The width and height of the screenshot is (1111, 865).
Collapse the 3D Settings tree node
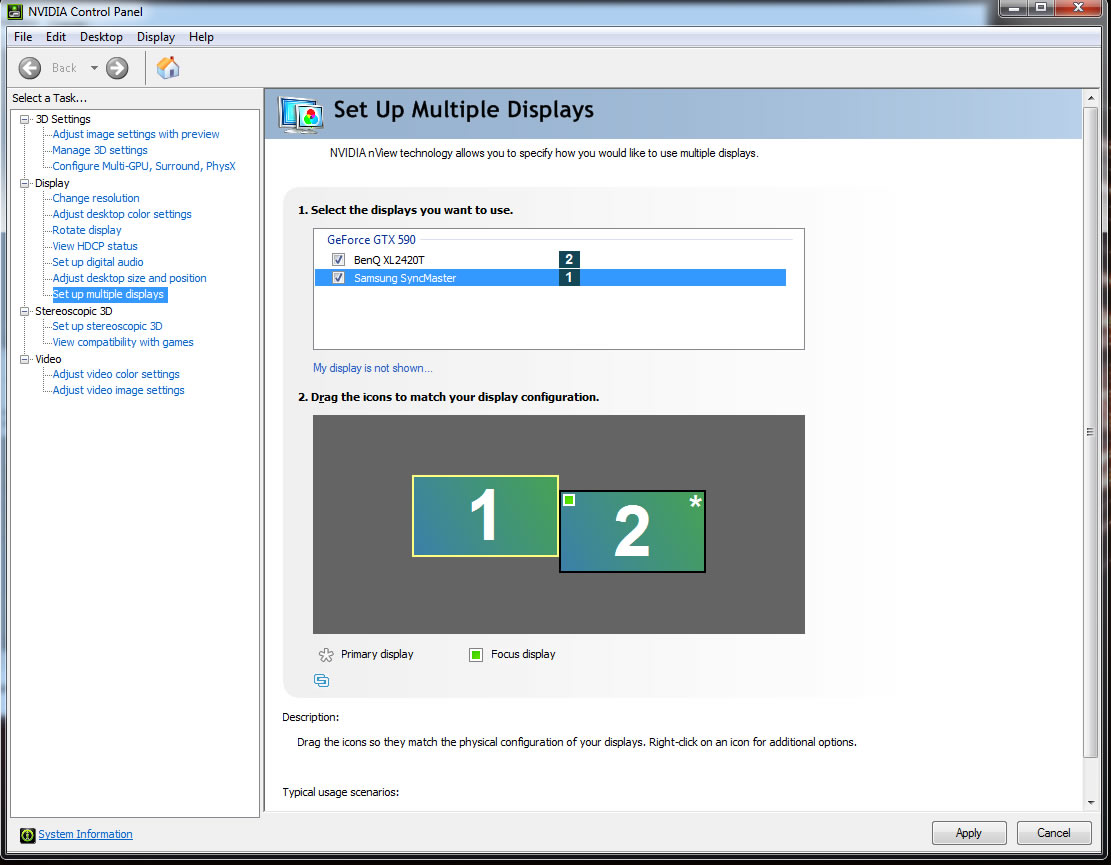point(25,119)
